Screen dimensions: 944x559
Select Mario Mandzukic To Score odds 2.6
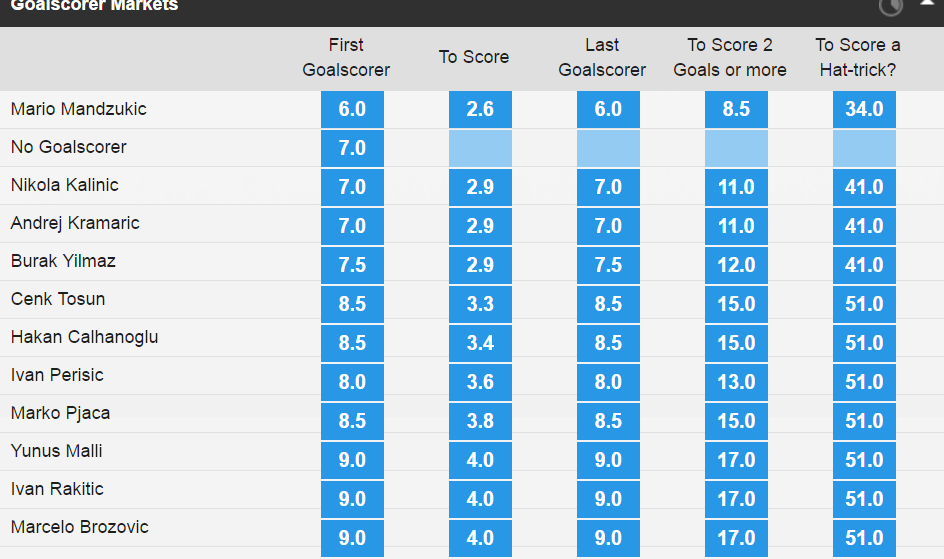[x=480, y=110]
